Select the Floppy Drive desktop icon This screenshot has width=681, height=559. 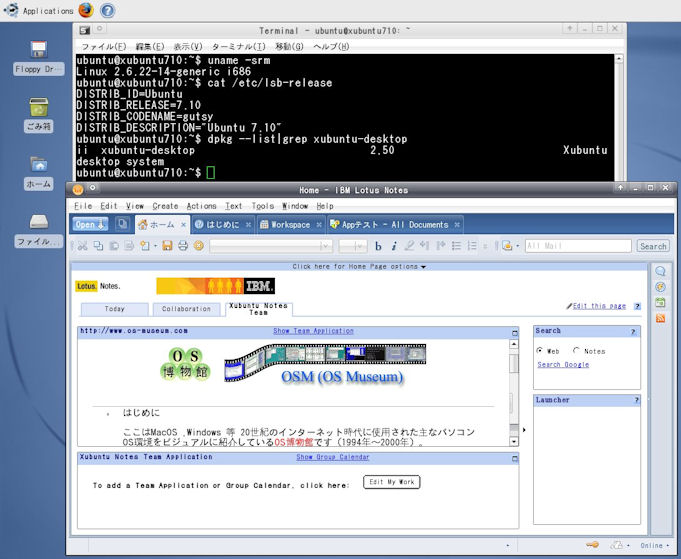(39, 58)
